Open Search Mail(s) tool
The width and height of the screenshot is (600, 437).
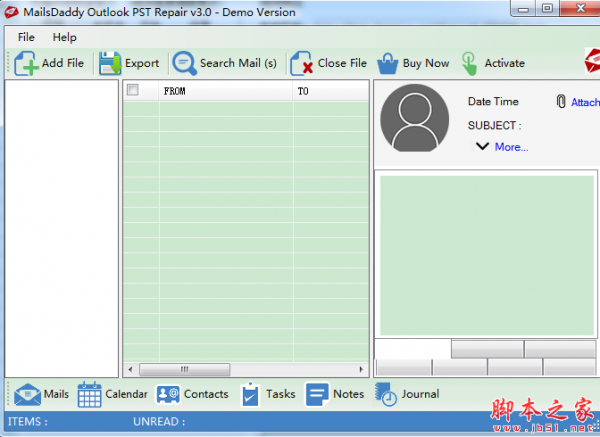click(184, 63)
